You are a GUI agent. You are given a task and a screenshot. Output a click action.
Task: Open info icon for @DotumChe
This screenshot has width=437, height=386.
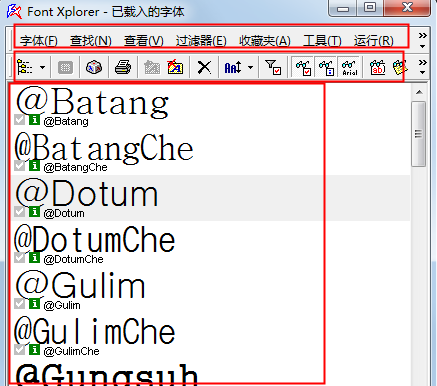point(34,258)
